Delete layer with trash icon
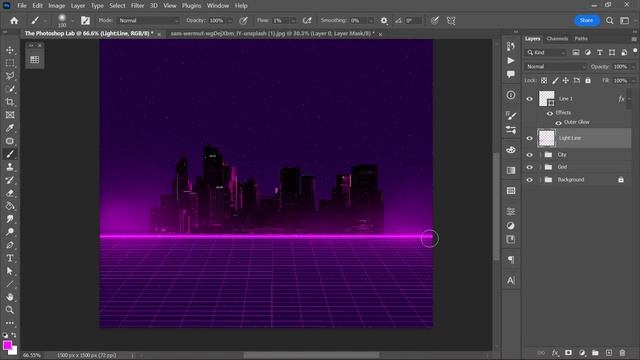640x360 pixels. pos(622,353)
